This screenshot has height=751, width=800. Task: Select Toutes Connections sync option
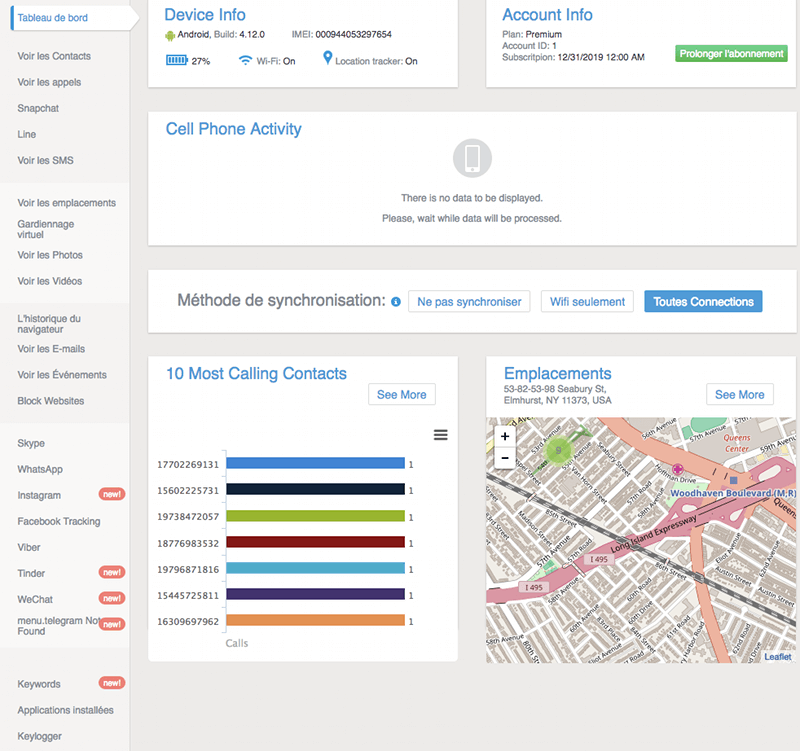703,301
